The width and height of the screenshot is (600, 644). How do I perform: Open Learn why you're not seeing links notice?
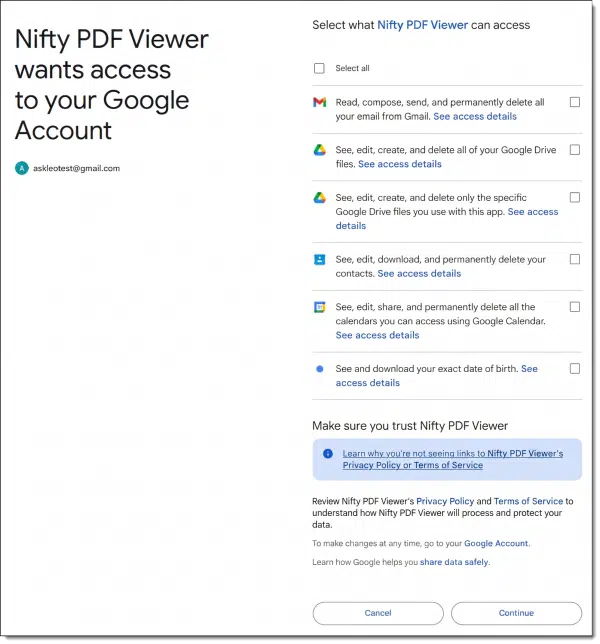coord(453,459)
